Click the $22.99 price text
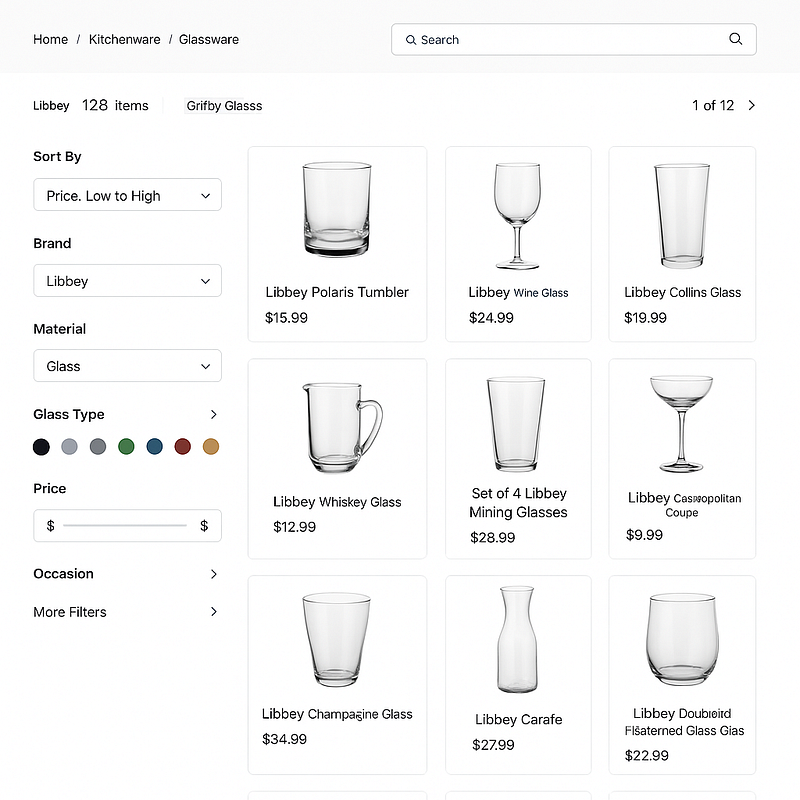Viewport: 800px width, 800px height. point(646,756)
